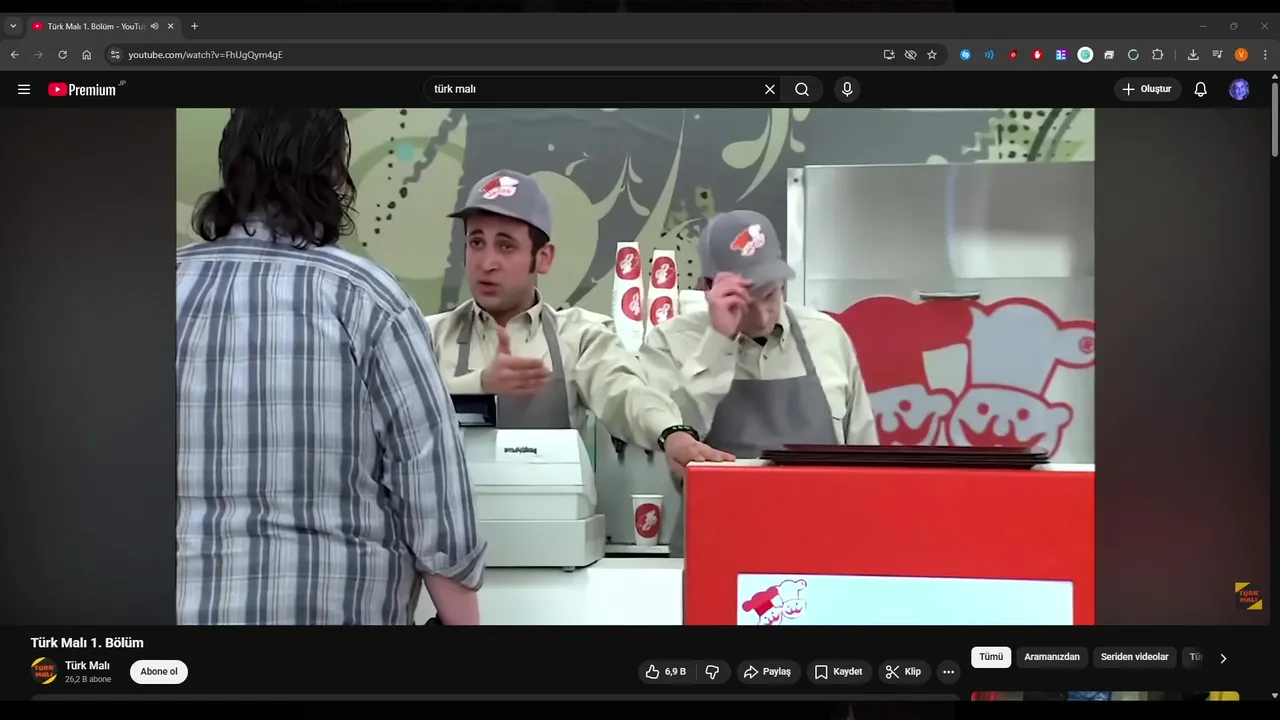Open browser profile avatar V

(1241, 55)
